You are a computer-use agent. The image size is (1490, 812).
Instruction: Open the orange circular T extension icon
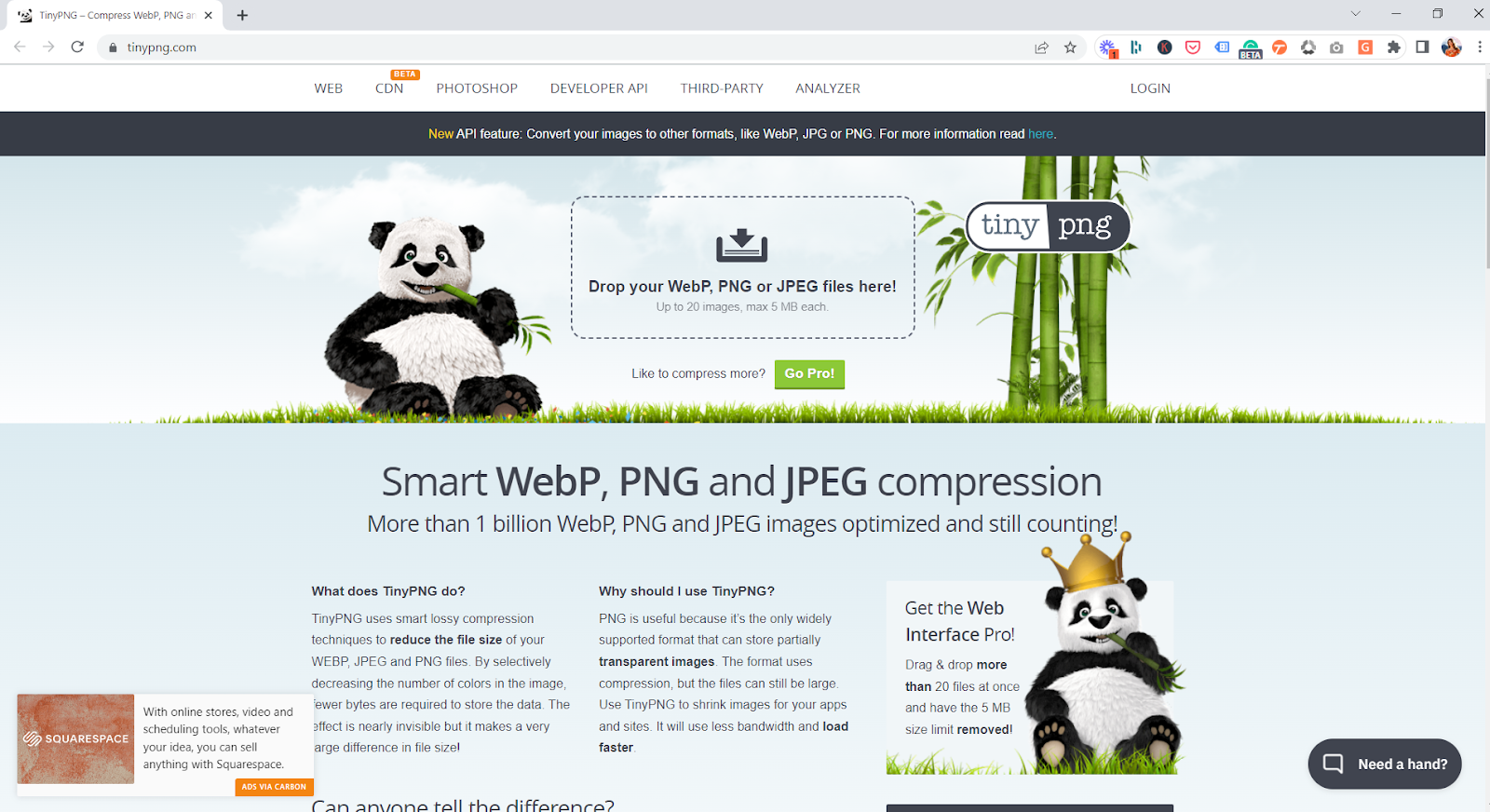point(1280,47)
